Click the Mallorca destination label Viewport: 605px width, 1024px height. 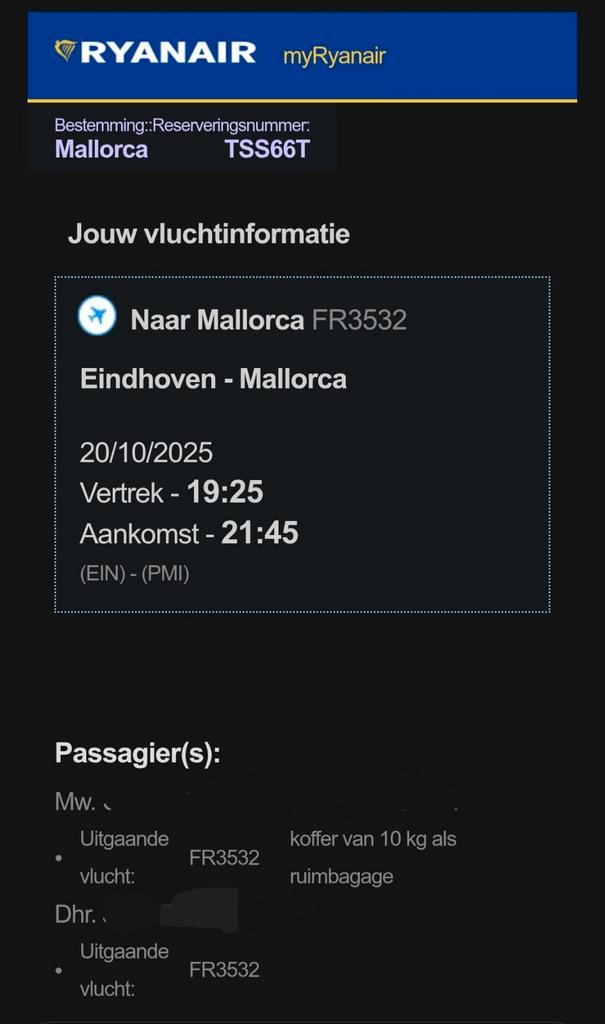click(x=101, y=150)
